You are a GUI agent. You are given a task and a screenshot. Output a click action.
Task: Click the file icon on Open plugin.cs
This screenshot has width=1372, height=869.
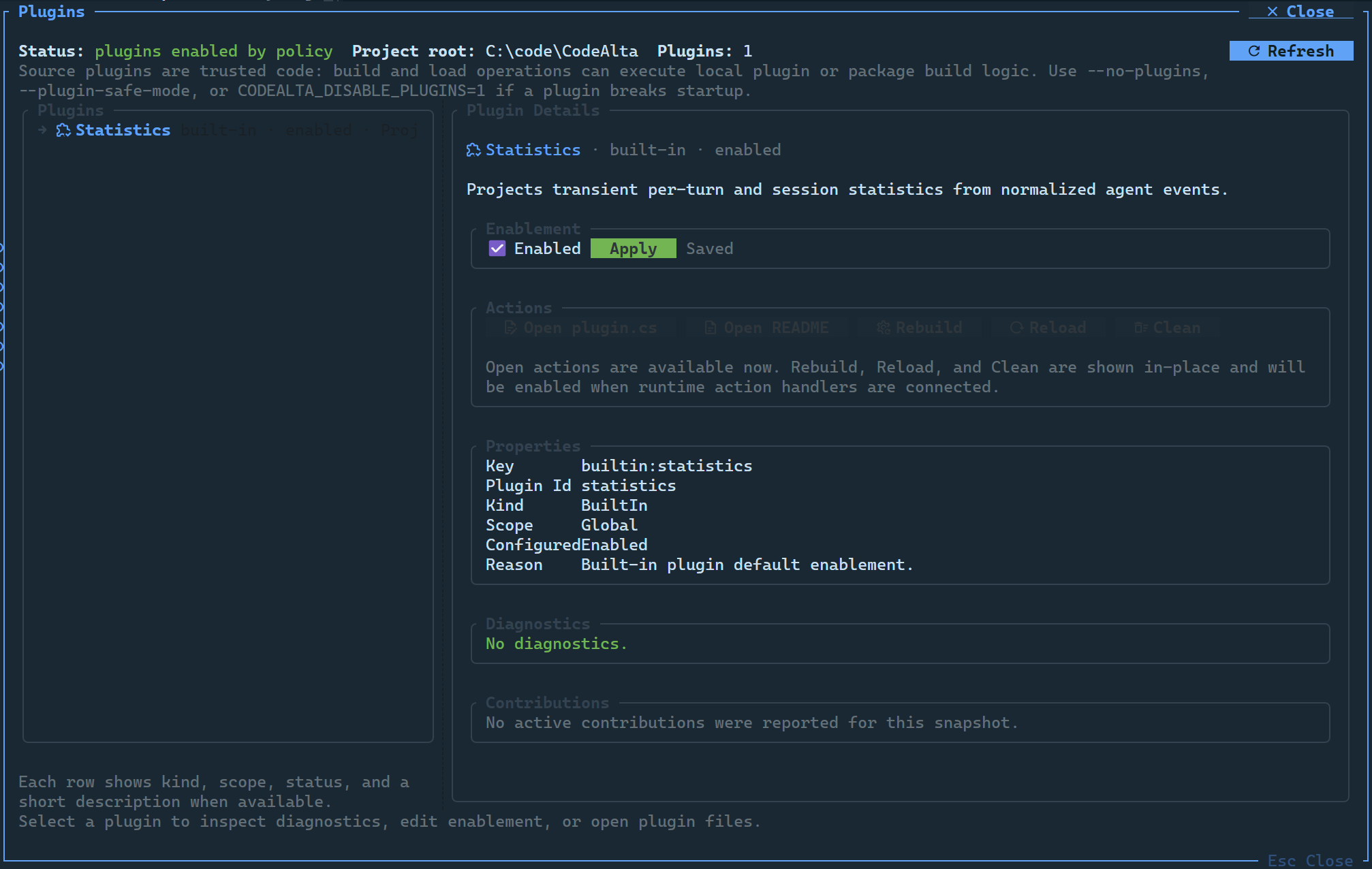510,328
